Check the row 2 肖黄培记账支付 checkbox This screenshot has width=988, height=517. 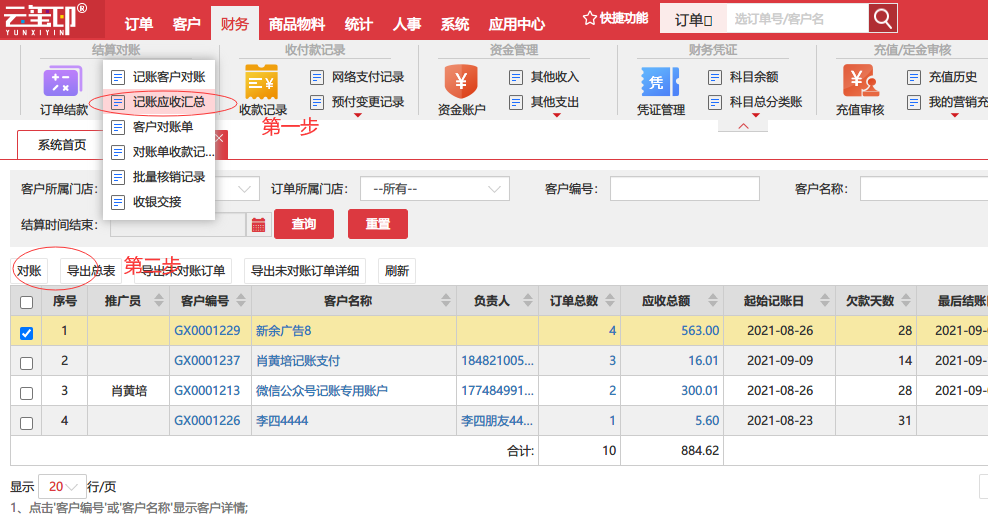pos(26,363)
